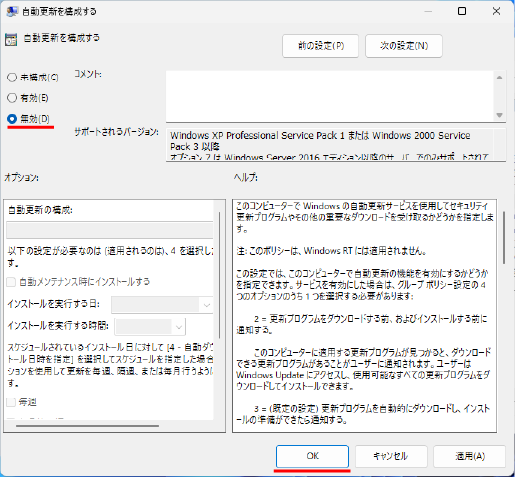Select the 有効(E) radio button
Screen dimensions: 515x477
(12, 98)
